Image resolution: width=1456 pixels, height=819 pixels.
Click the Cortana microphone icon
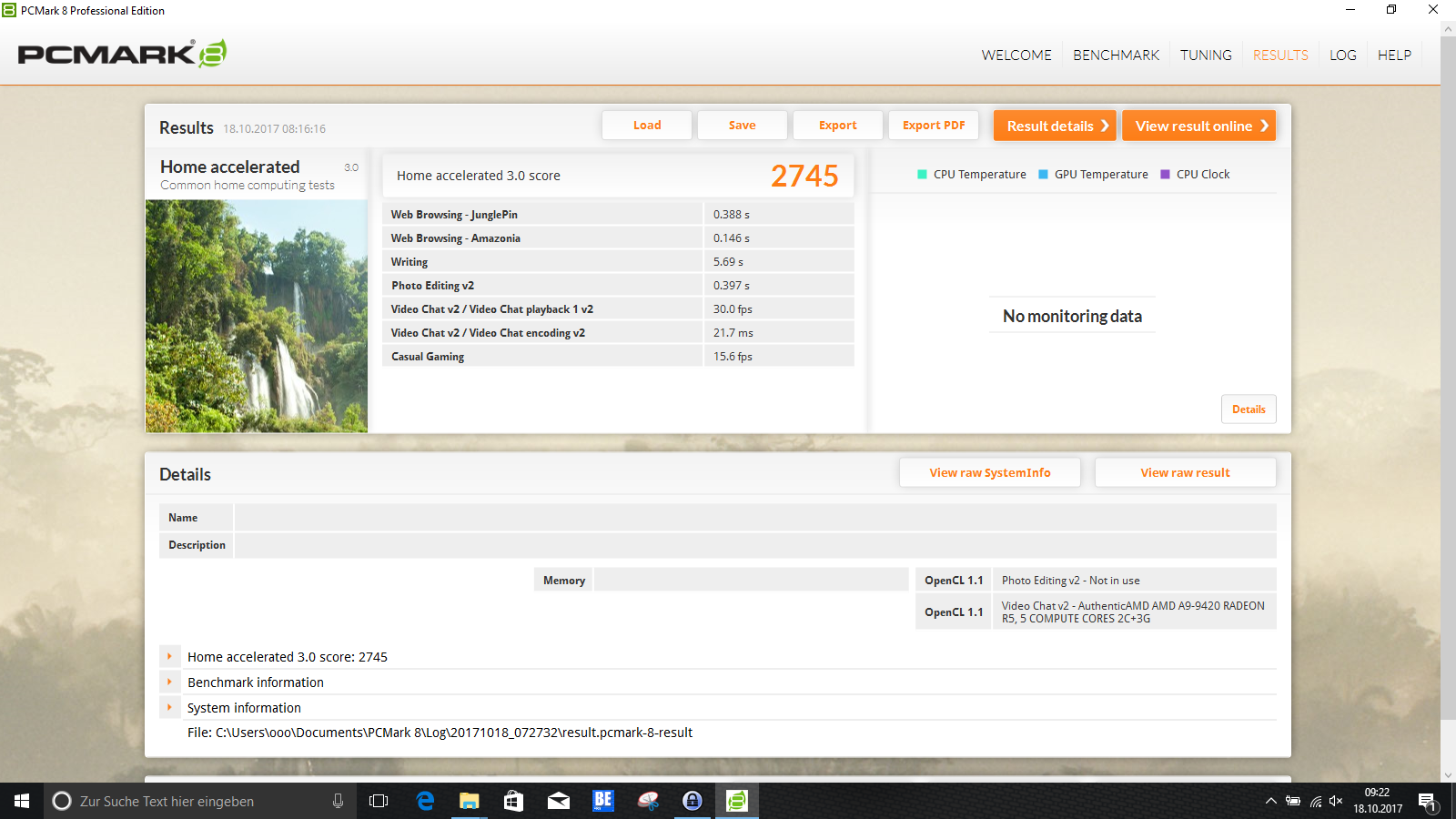click(x=338, y=801)
